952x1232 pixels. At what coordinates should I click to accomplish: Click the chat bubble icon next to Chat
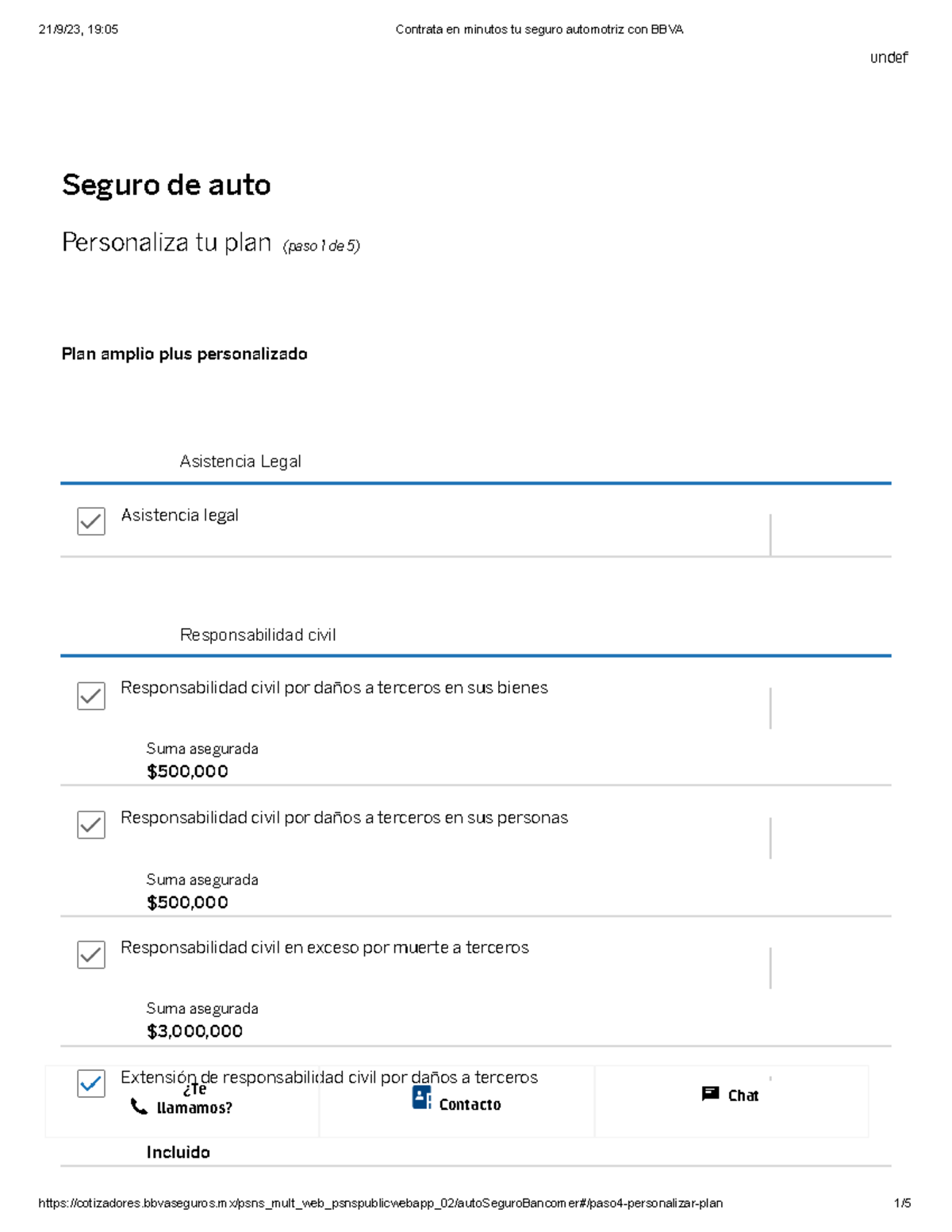[708, 1094]
